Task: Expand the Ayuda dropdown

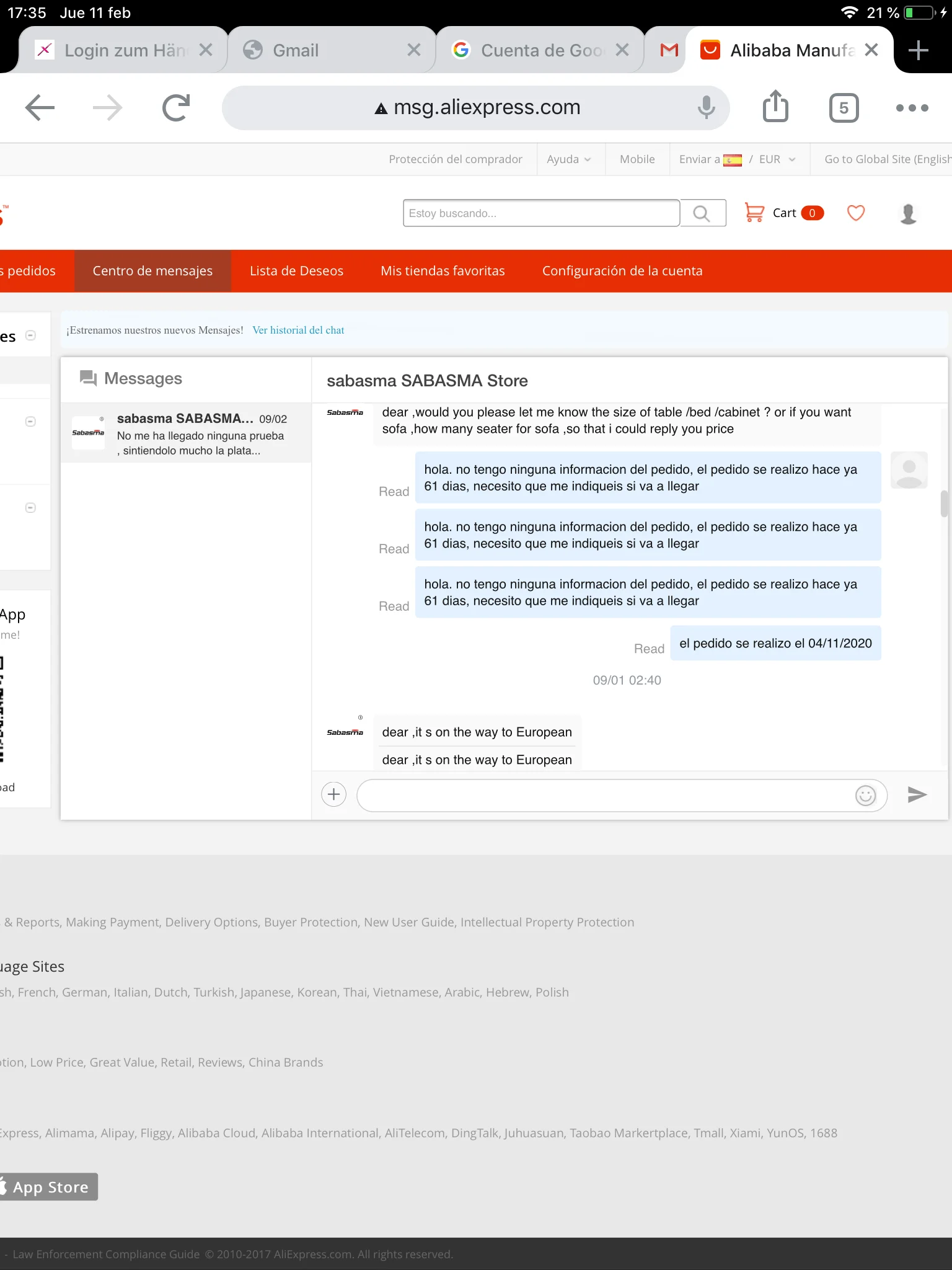Action: click(x=569, y=159)
